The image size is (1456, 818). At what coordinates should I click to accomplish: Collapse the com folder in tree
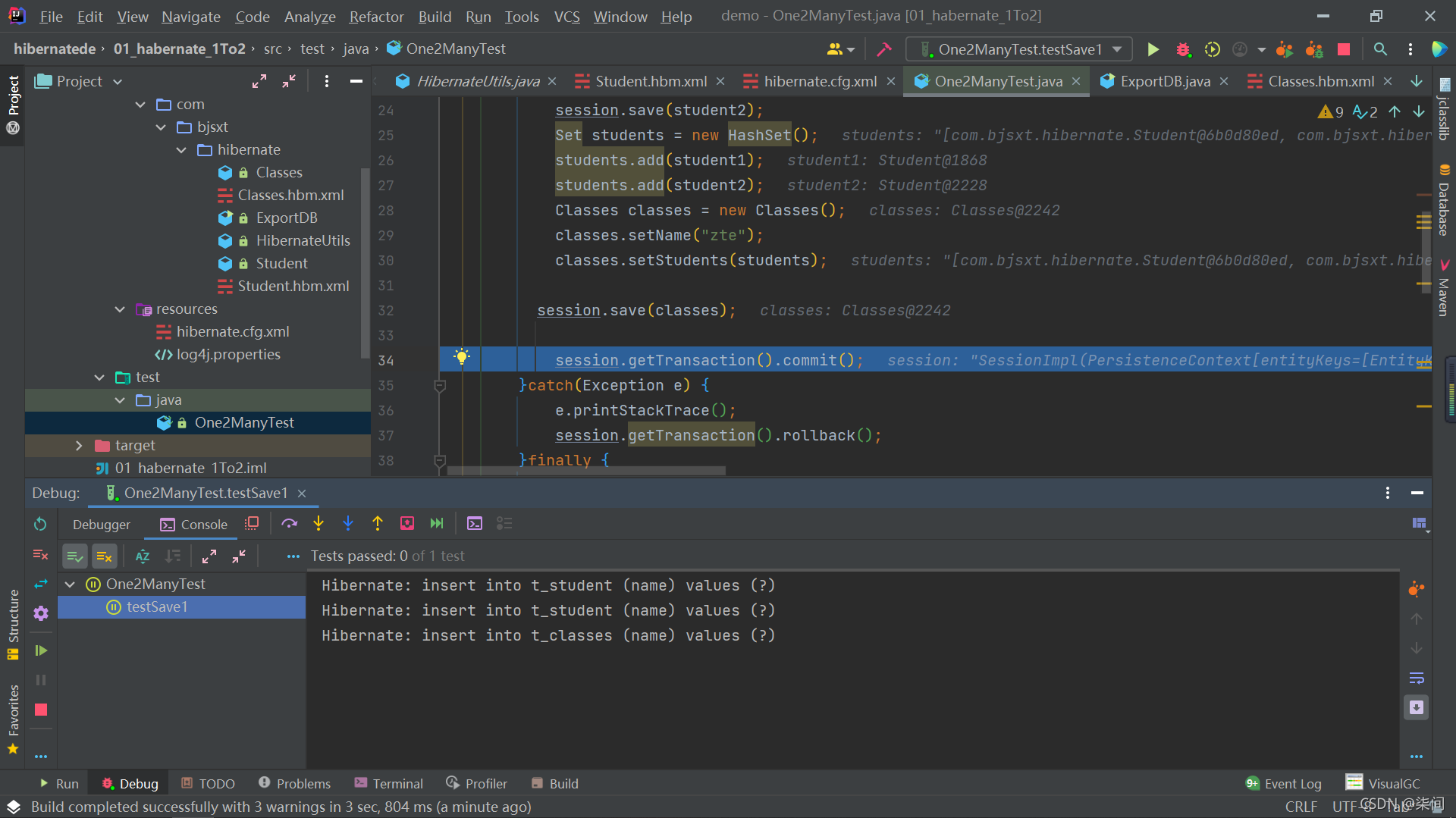pyautogui.click(x=140, y=105)
